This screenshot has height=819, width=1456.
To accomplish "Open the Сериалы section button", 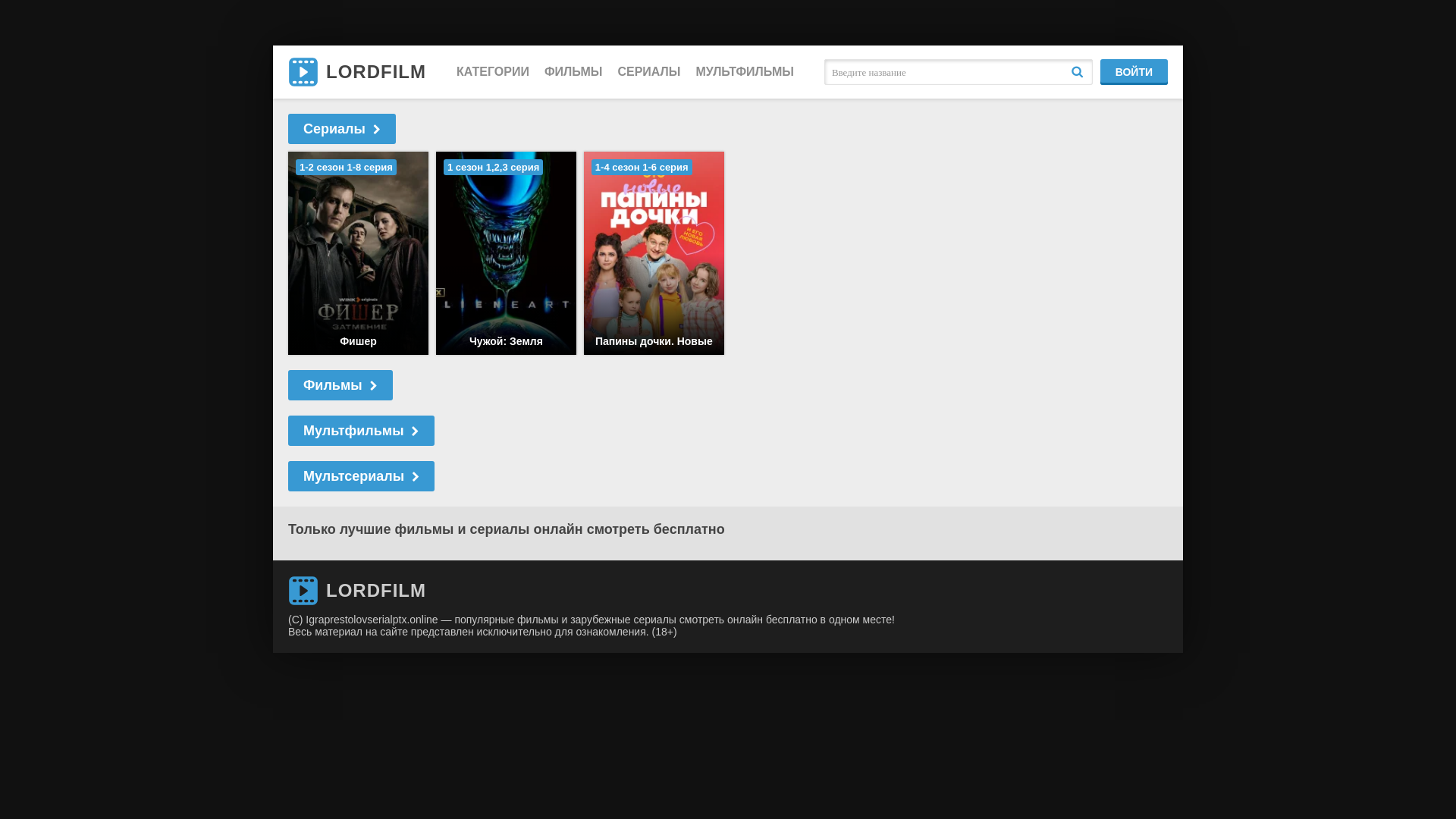I will [342, 129].
